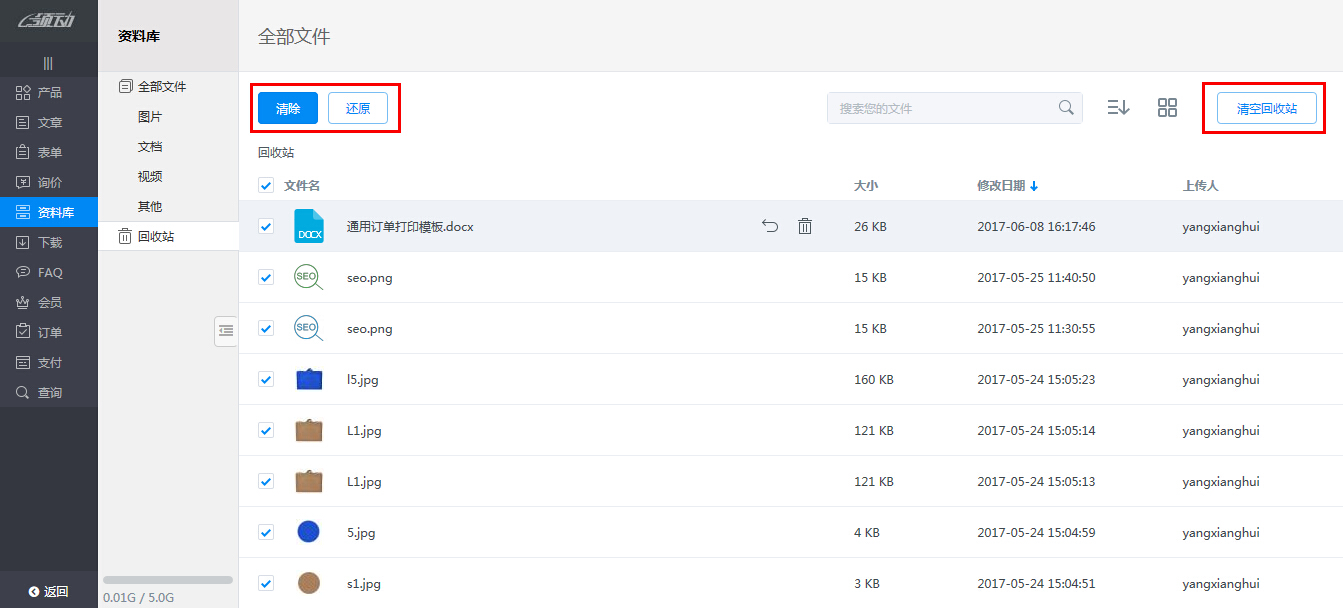Screen dimensions: 1343x608
Task: Click the 搜索您的文件 search field
Action: [x=940, y=108]
